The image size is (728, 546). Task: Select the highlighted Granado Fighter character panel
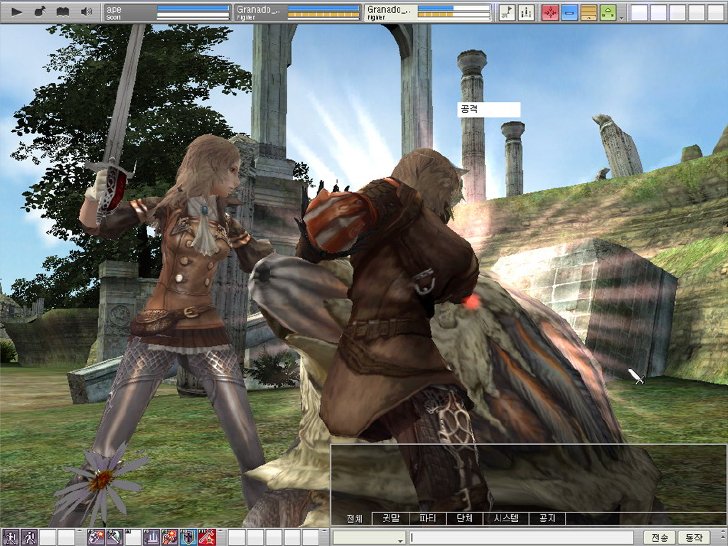point(428,12)
